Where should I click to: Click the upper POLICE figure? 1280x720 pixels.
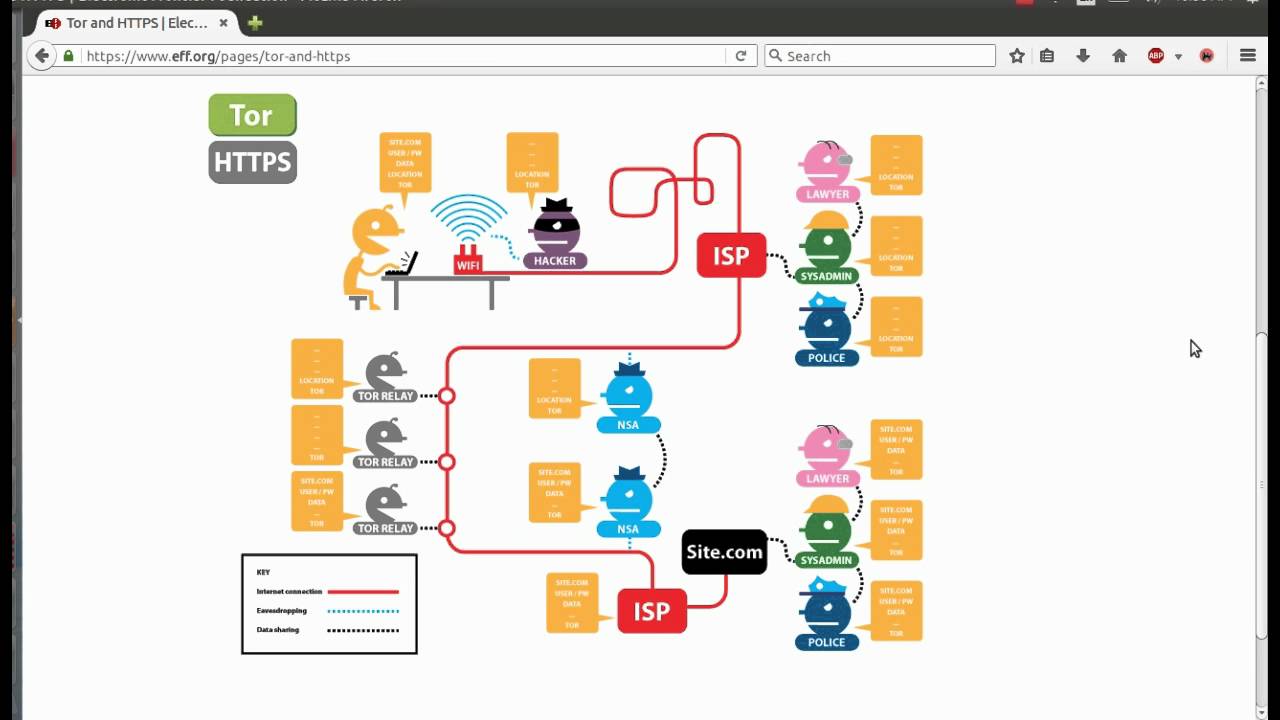[827, 330]
